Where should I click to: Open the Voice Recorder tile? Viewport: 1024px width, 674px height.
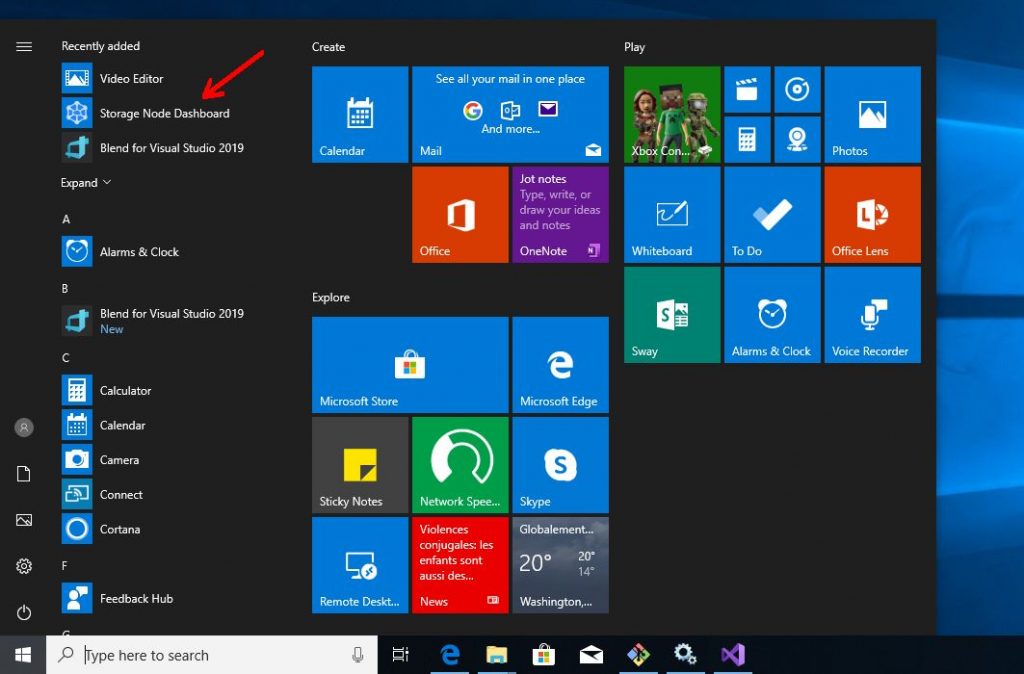click(x=872, y=315)
